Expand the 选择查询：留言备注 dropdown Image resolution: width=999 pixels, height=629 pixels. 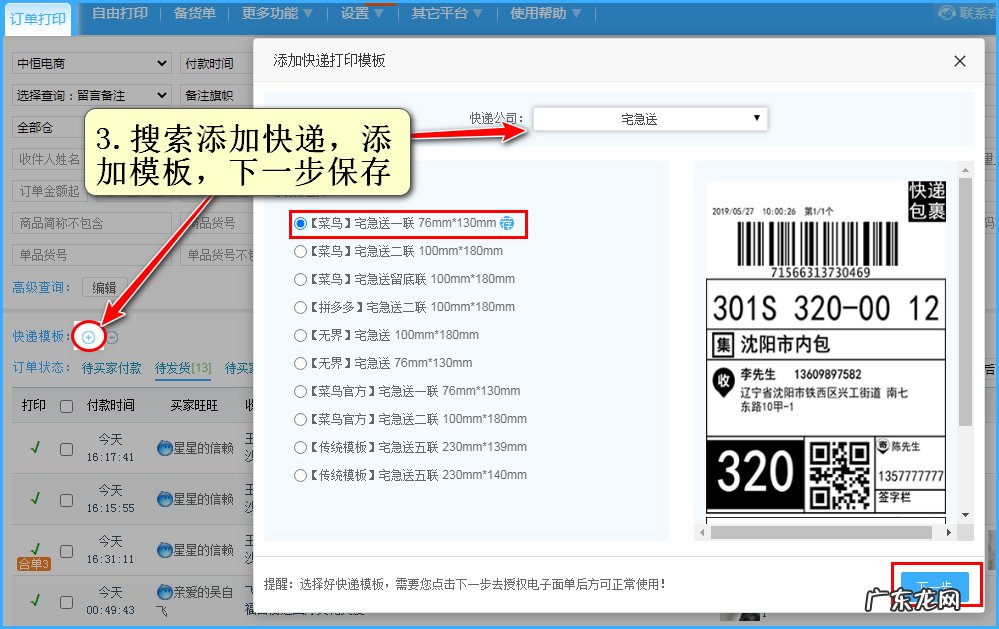click(x=90, y=94)
